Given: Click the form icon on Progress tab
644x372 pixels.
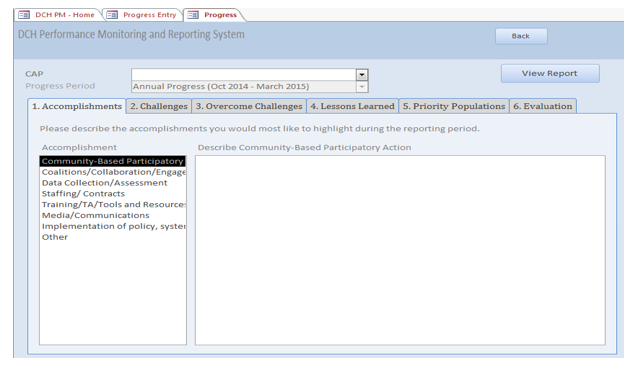Looking at the screenshot, I should tap(193, 15).
